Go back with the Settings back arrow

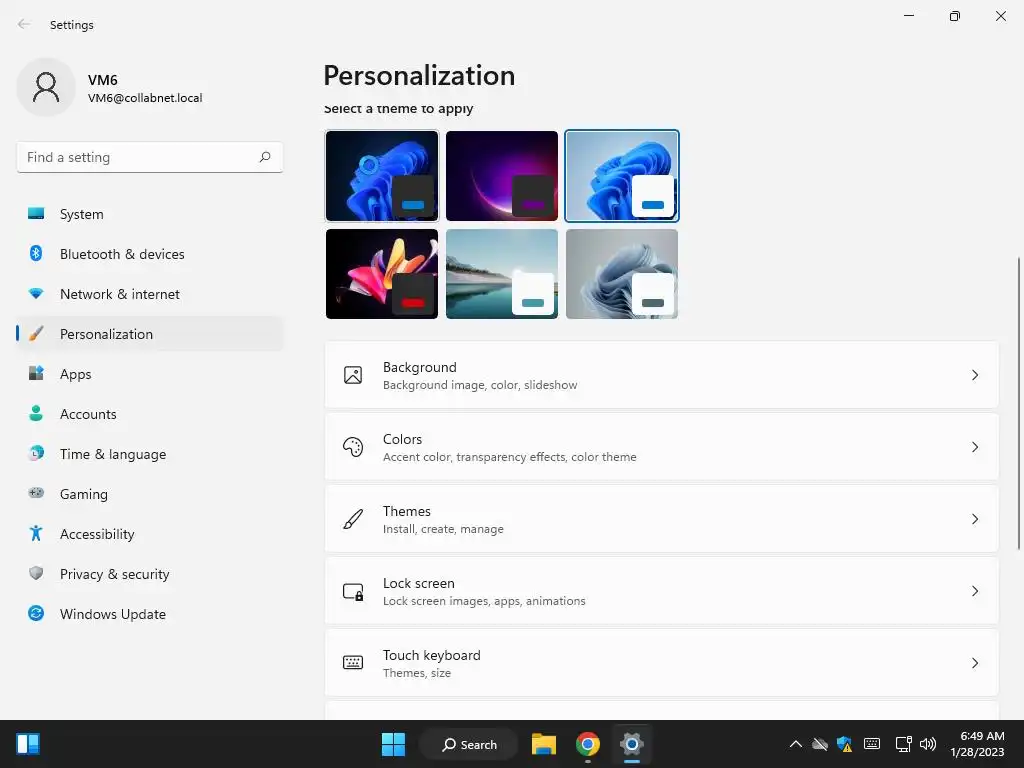pyautogui.click(x=24, y=24)
